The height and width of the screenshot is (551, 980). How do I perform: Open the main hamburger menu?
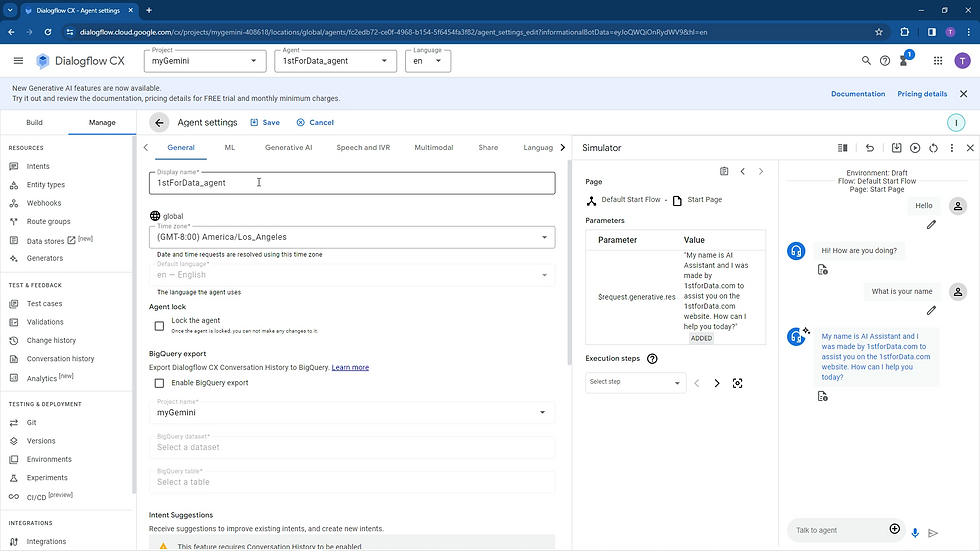point(18,61)
